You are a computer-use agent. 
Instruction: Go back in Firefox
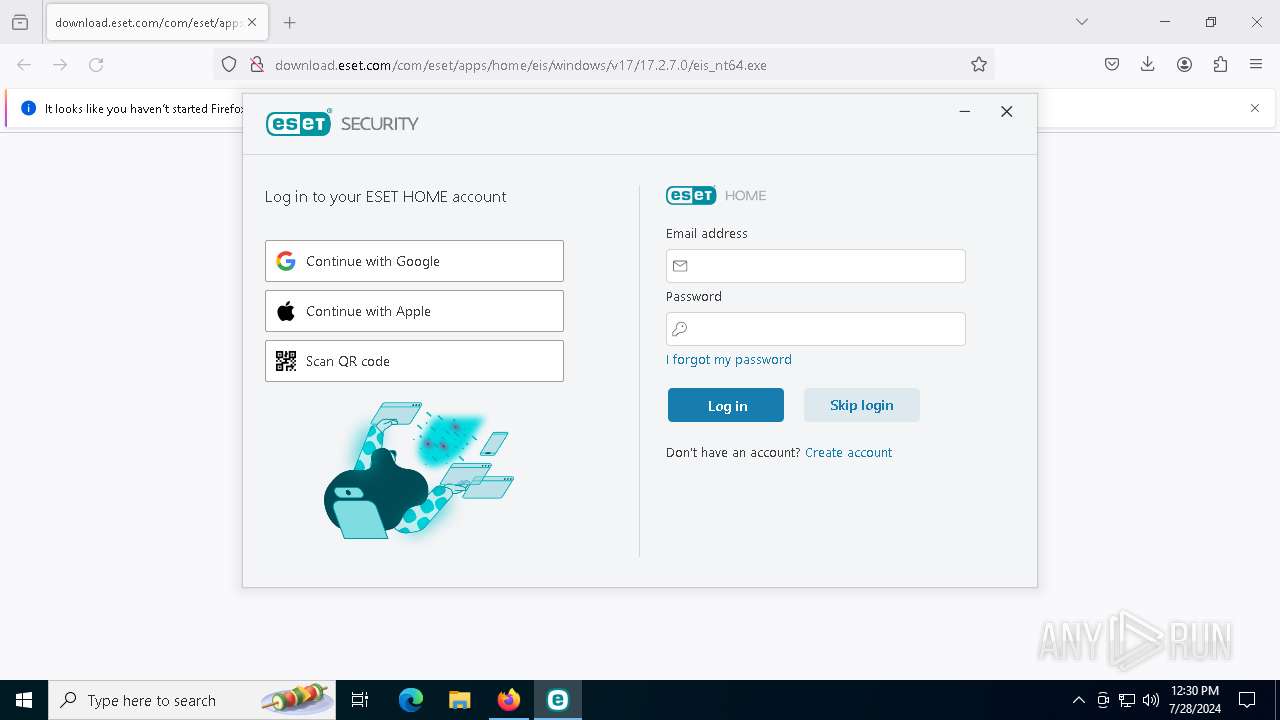coord(24,64)
